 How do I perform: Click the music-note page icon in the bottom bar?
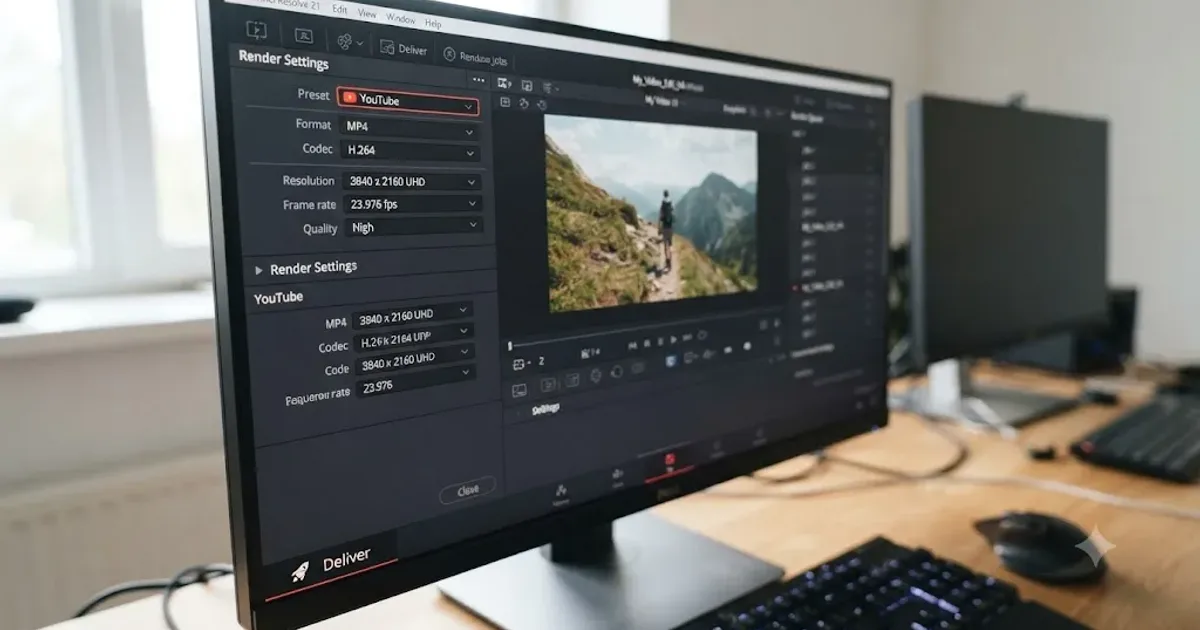click(x=561, y=490)
